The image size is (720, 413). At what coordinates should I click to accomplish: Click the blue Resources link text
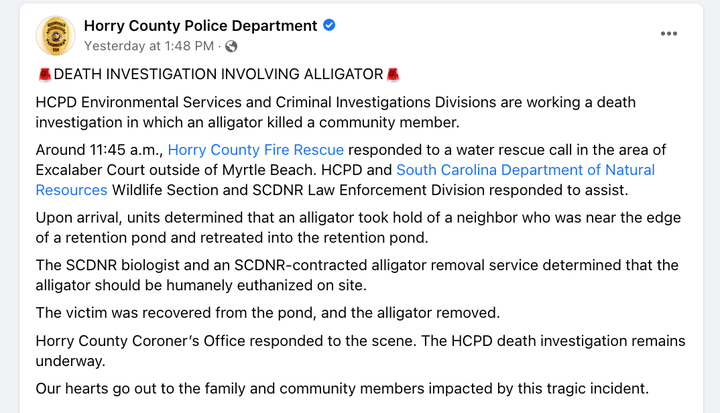tap(72, 190)
